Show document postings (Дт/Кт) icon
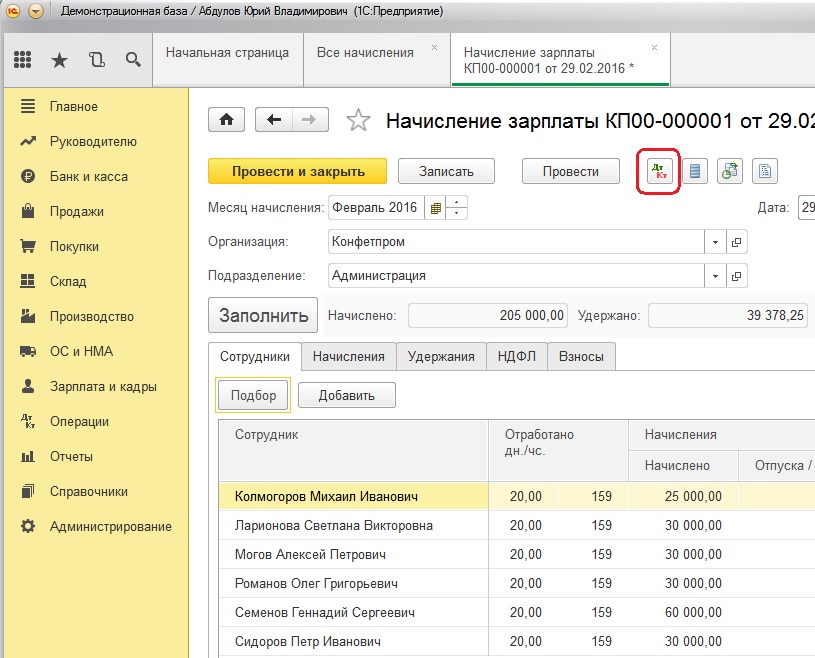The height and width of the screenshot is (658, 815). [659, 171]
